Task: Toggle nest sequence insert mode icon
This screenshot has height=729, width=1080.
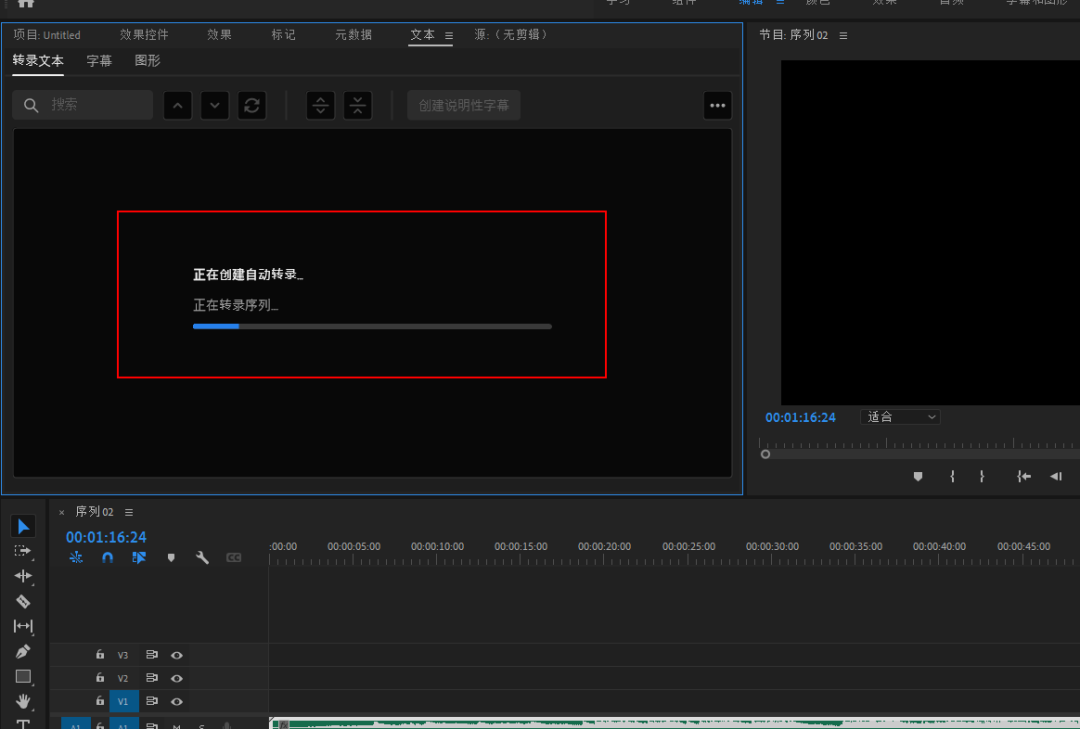Action: (76, 557)
